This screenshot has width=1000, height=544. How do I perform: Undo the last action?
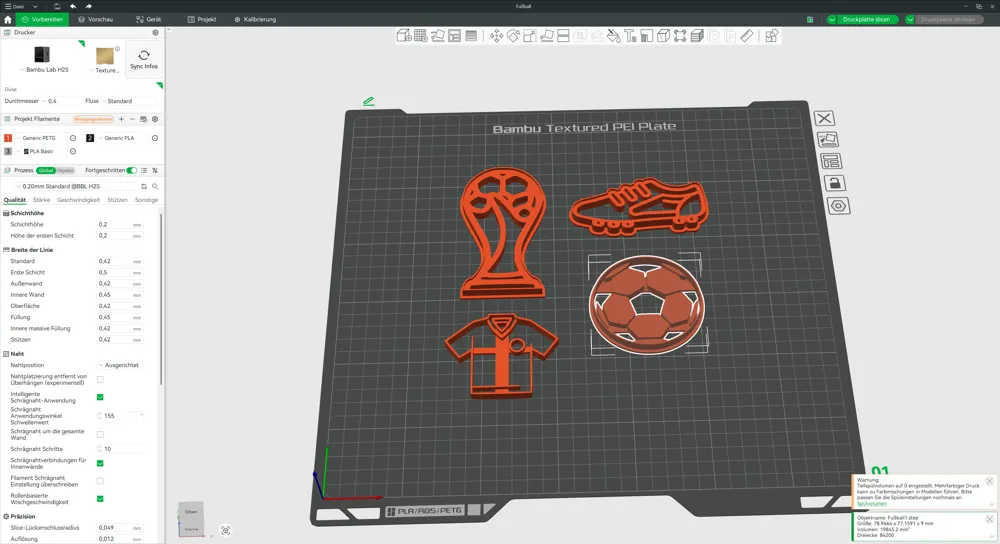[x=73, y=6]
